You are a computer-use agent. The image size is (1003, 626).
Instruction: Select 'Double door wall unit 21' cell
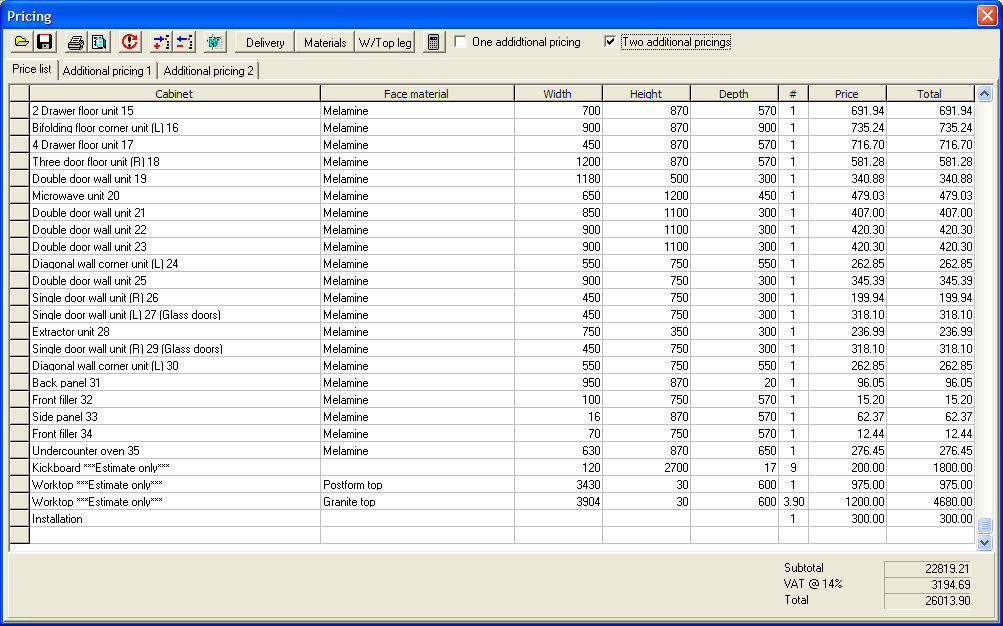174,212
